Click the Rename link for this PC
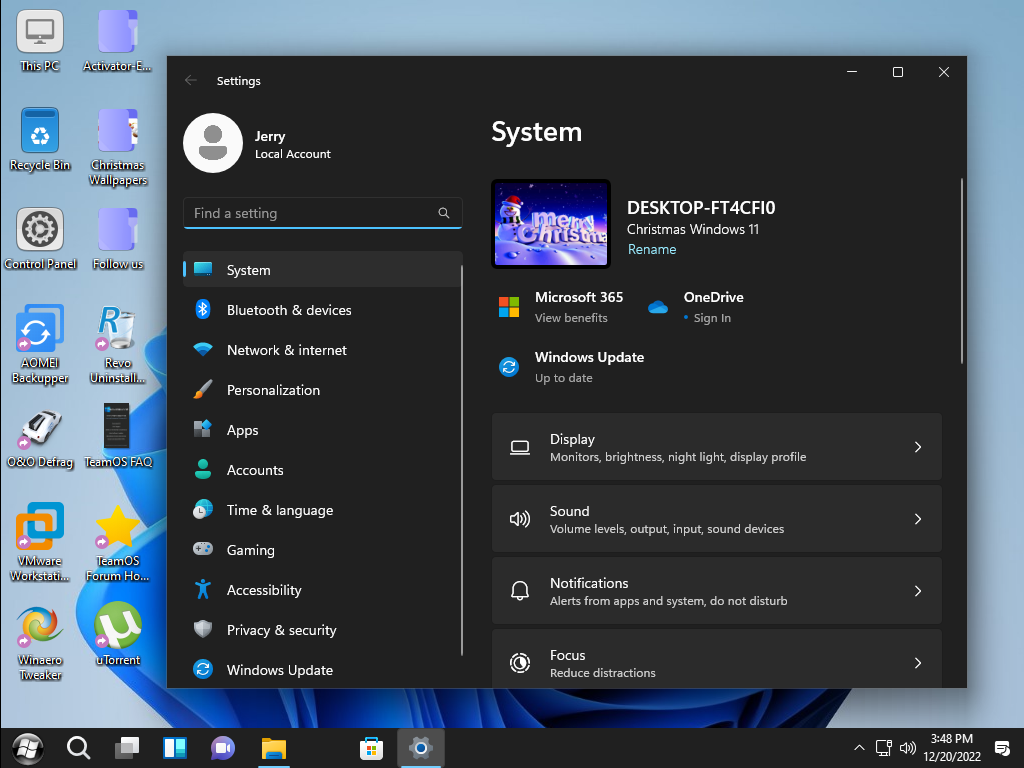Image resolution: width=1024 pixels, height=768 pixels. pyautogui.click(x=652, y=250)
